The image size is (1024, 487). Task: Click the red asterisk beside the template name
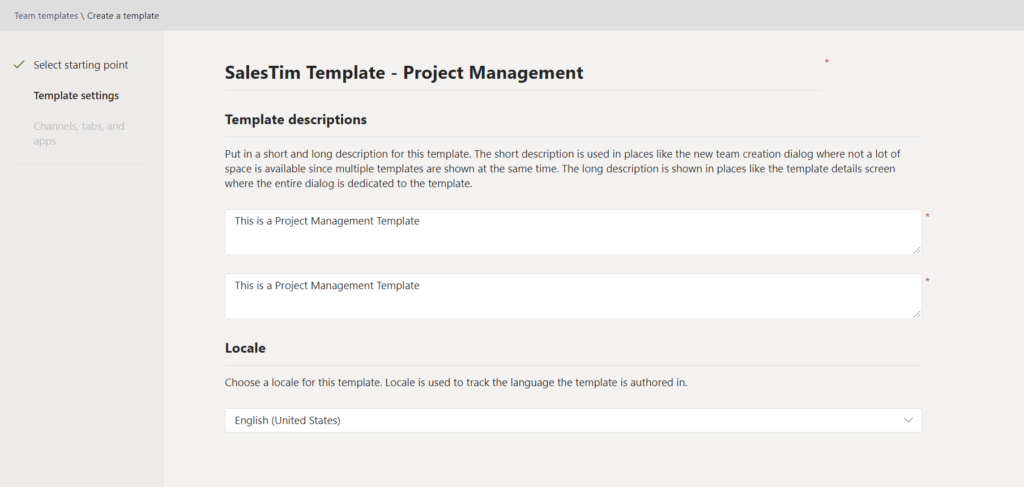(x=827, y=61)
